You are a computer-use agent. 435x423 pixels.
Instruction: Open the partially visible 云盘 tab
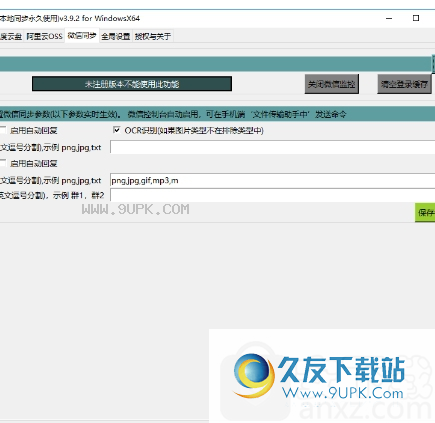[11, 36]
